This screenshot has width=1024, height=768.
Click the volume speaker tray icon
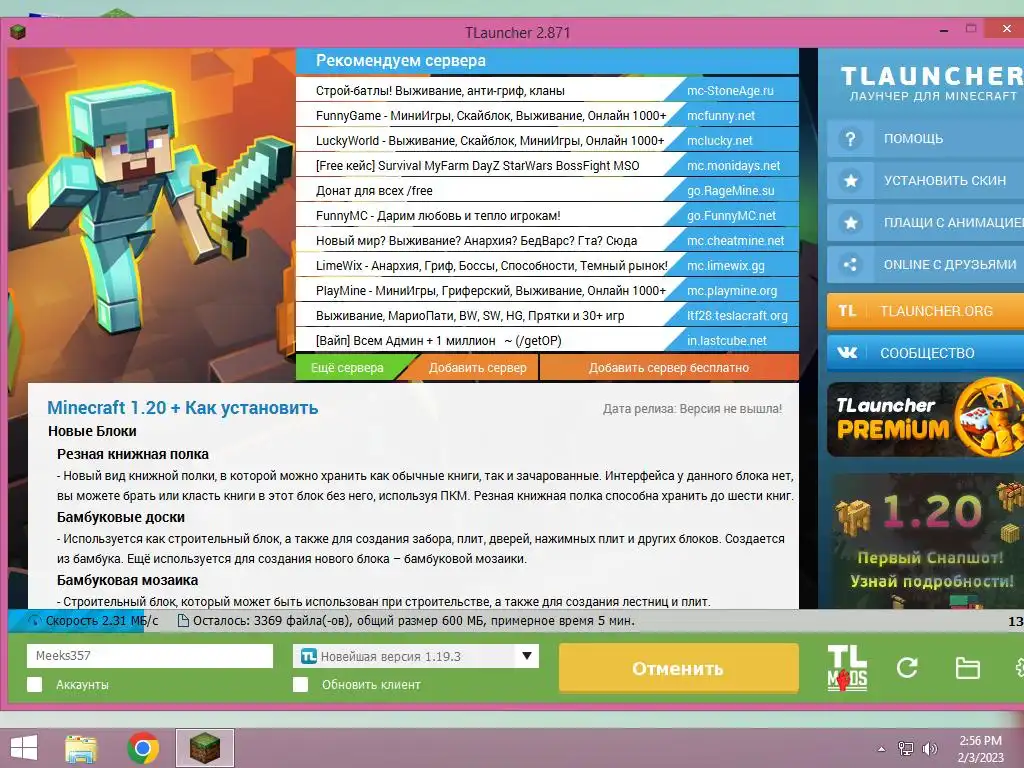pyautogui.click(x=929, y=748)
